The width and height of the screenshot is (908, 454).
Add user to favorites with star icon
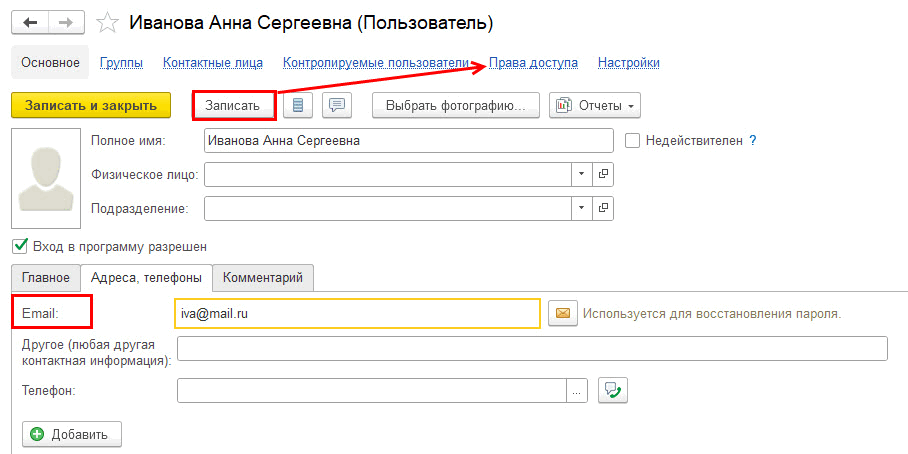[x=107, y=23]
